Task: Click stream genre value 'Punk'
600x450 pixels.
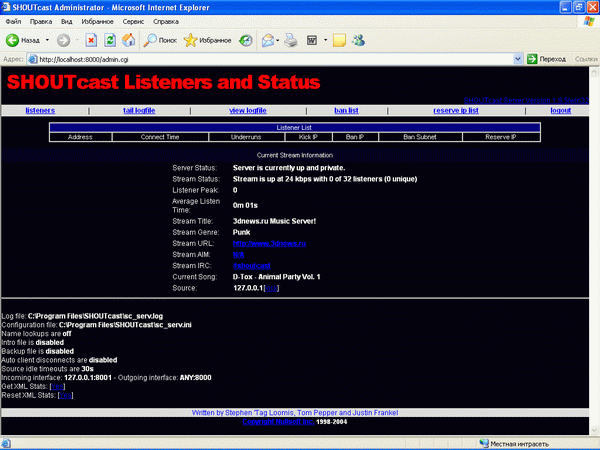Action: [241, 232]
